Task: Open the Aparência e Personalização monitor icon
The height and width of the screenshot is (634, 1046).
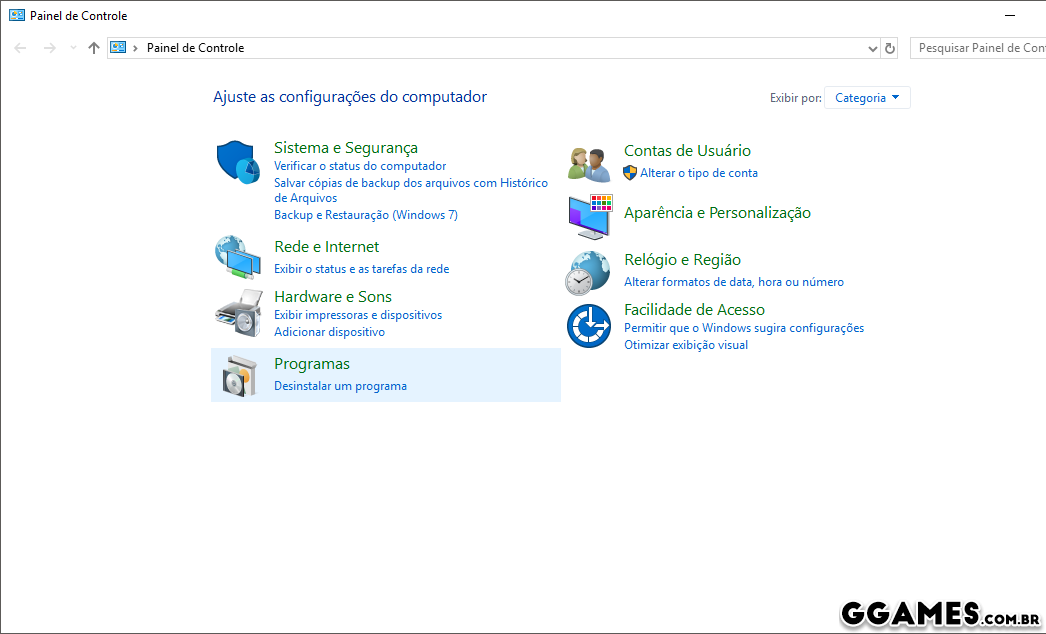Action: [x=589, y=216]
